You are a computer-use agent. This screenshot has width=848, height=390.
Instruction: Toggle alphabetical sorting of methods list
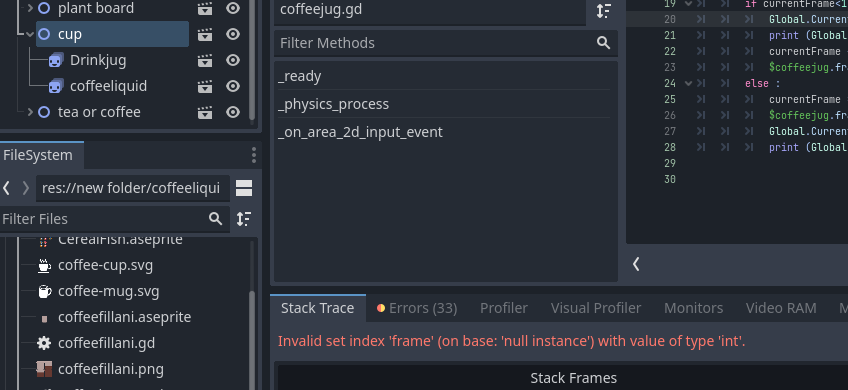[604, 10]
